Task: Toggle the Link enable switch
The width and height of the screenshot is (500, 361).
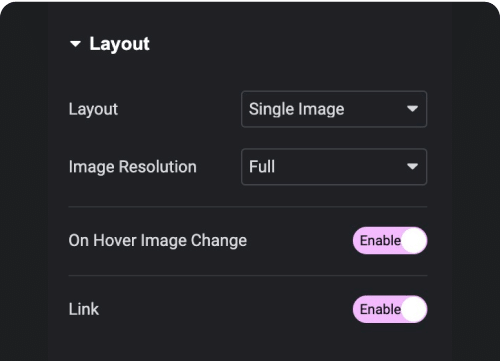Action: tap(390, 309)
